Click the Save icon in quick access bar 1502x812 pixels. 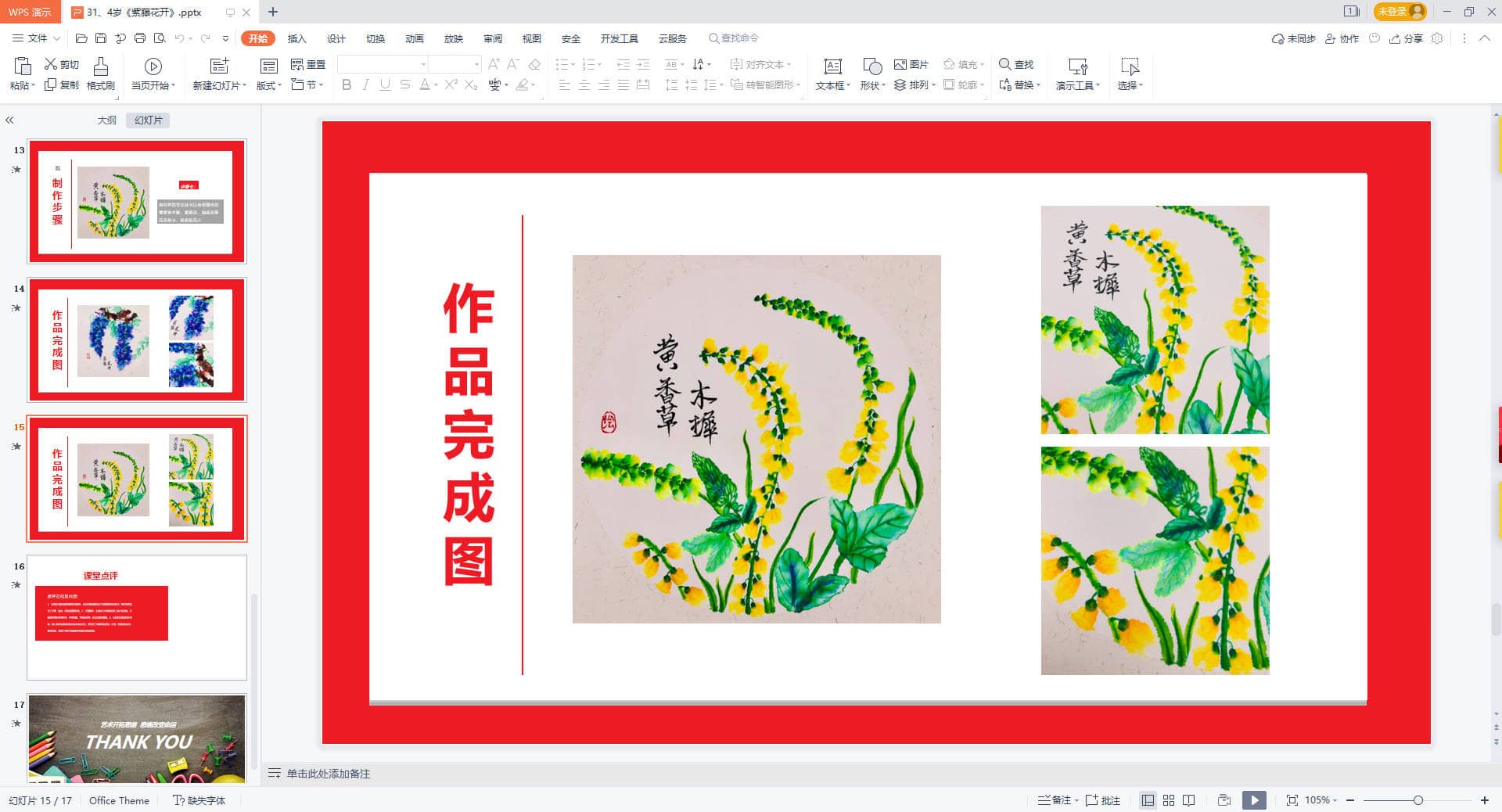coord(101,38)
